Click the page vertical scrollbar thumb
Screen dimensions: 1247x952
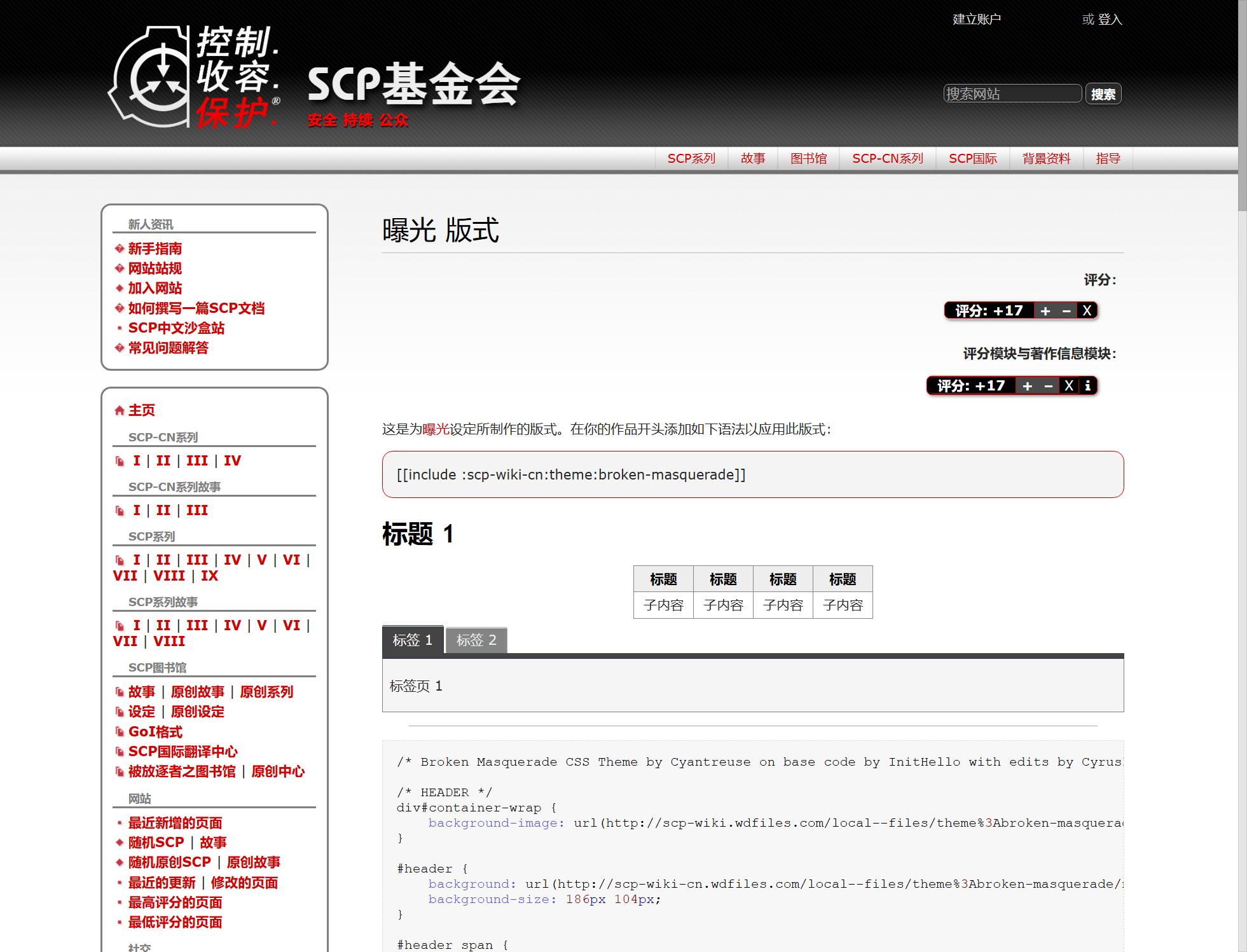(1242, 105)
